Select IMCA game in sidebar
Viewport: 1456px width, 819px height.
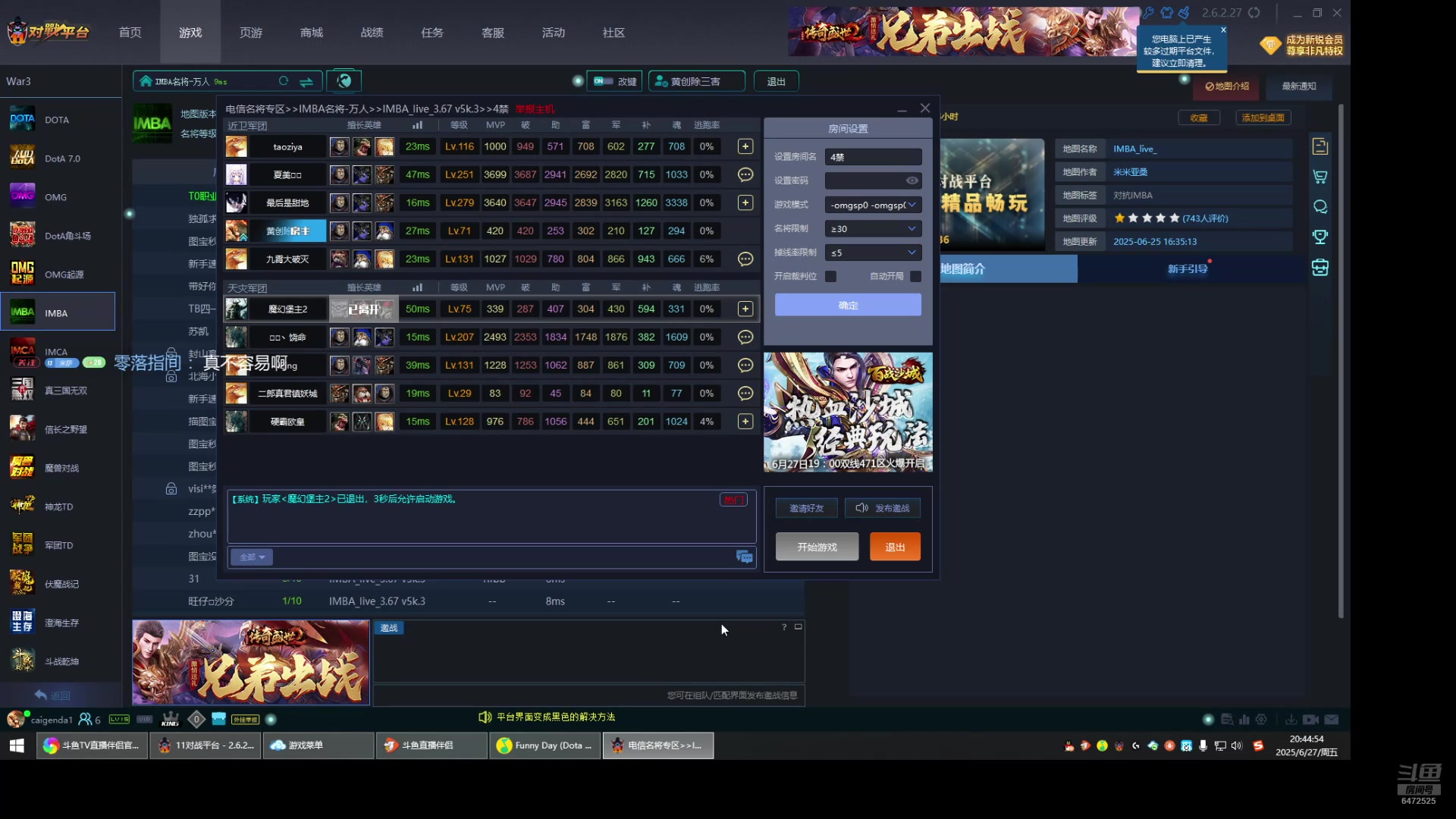[58, 352]
